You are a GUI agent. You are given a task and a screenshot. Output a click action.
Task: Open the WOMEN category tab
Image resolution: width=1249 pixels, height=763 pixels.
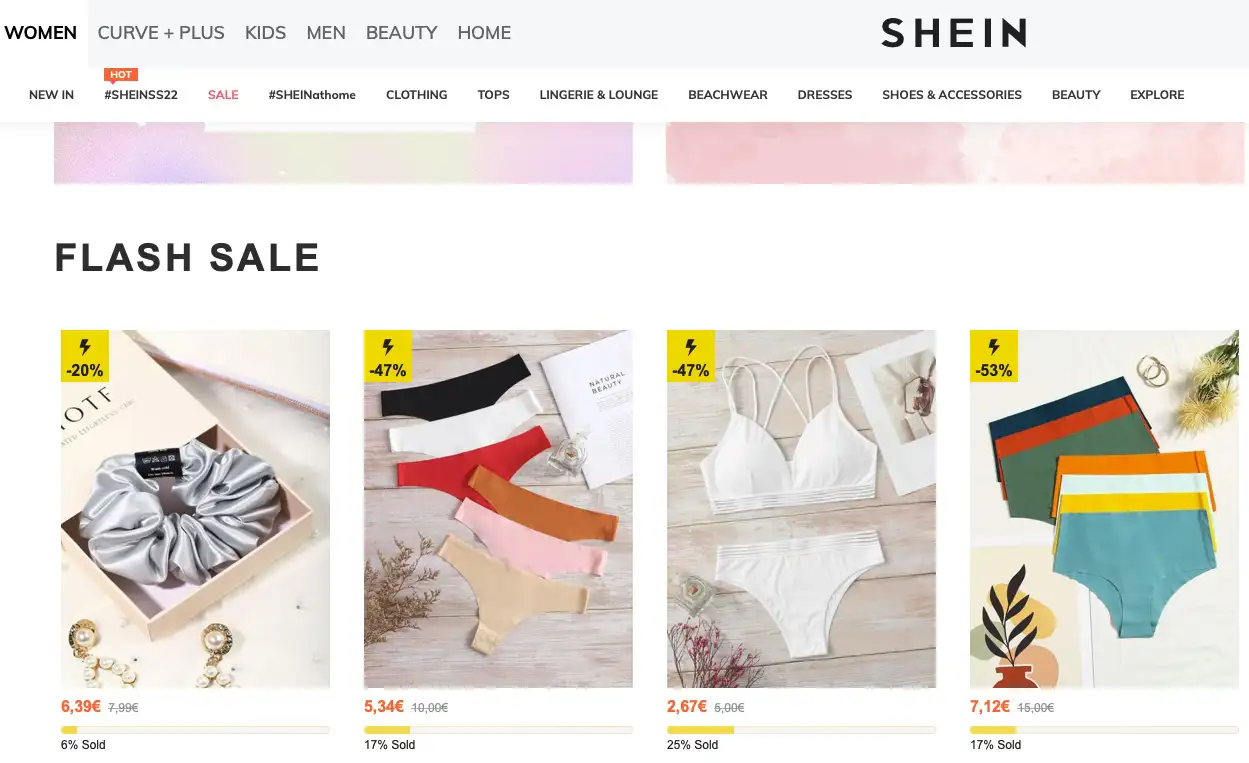[41, 33]
